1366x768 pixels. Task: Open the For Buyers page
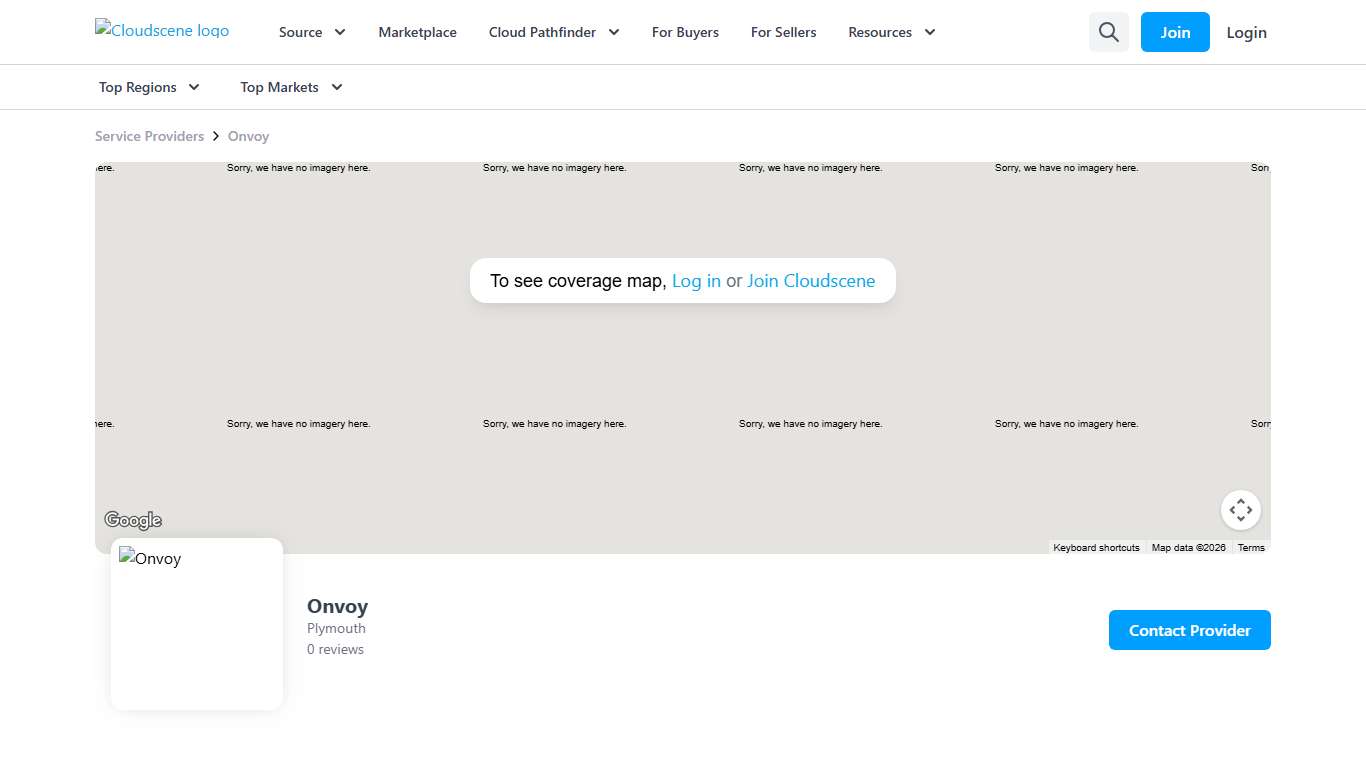685,32
